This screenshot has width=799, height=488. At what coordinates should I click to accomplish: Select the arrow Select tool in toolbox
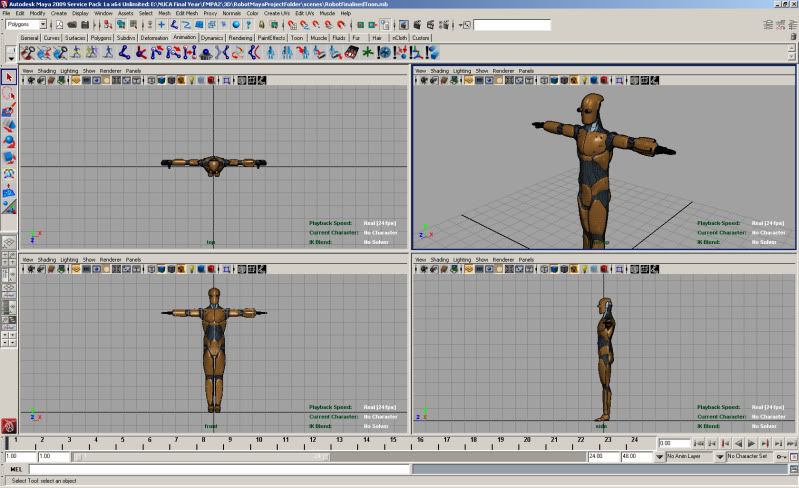8,77
